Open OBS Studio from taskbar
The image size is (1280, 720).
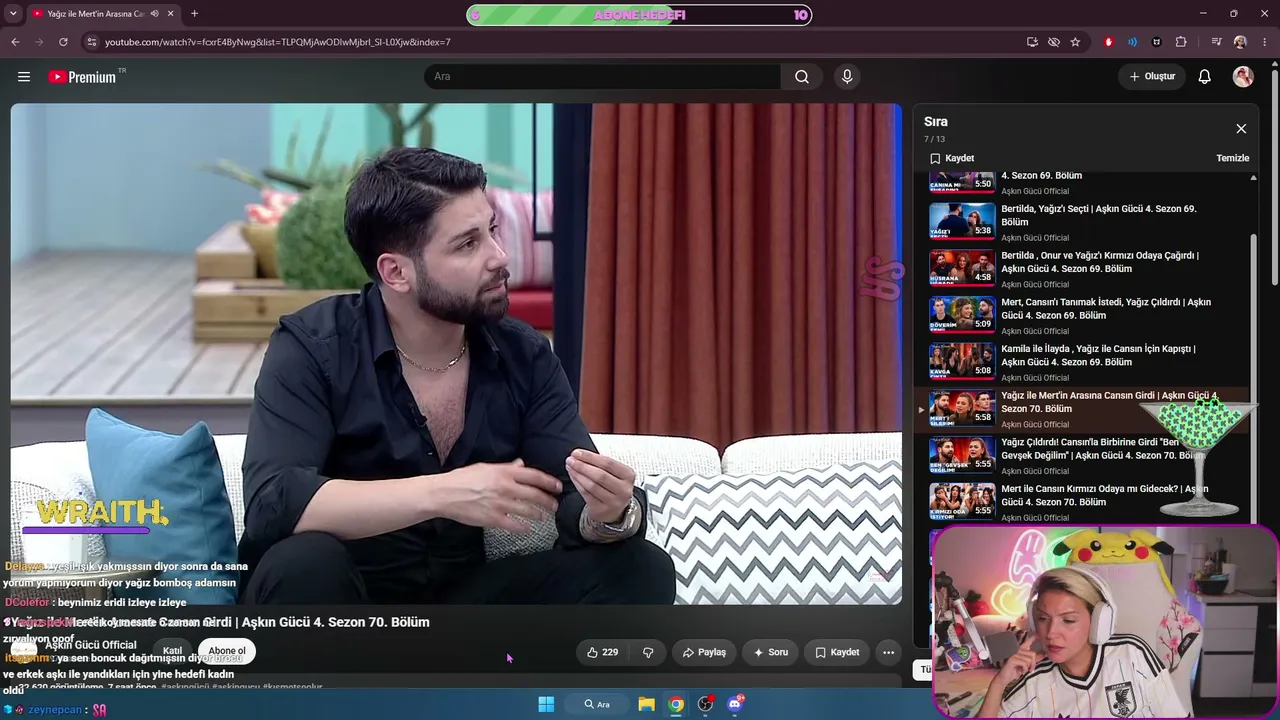point(705,704)
